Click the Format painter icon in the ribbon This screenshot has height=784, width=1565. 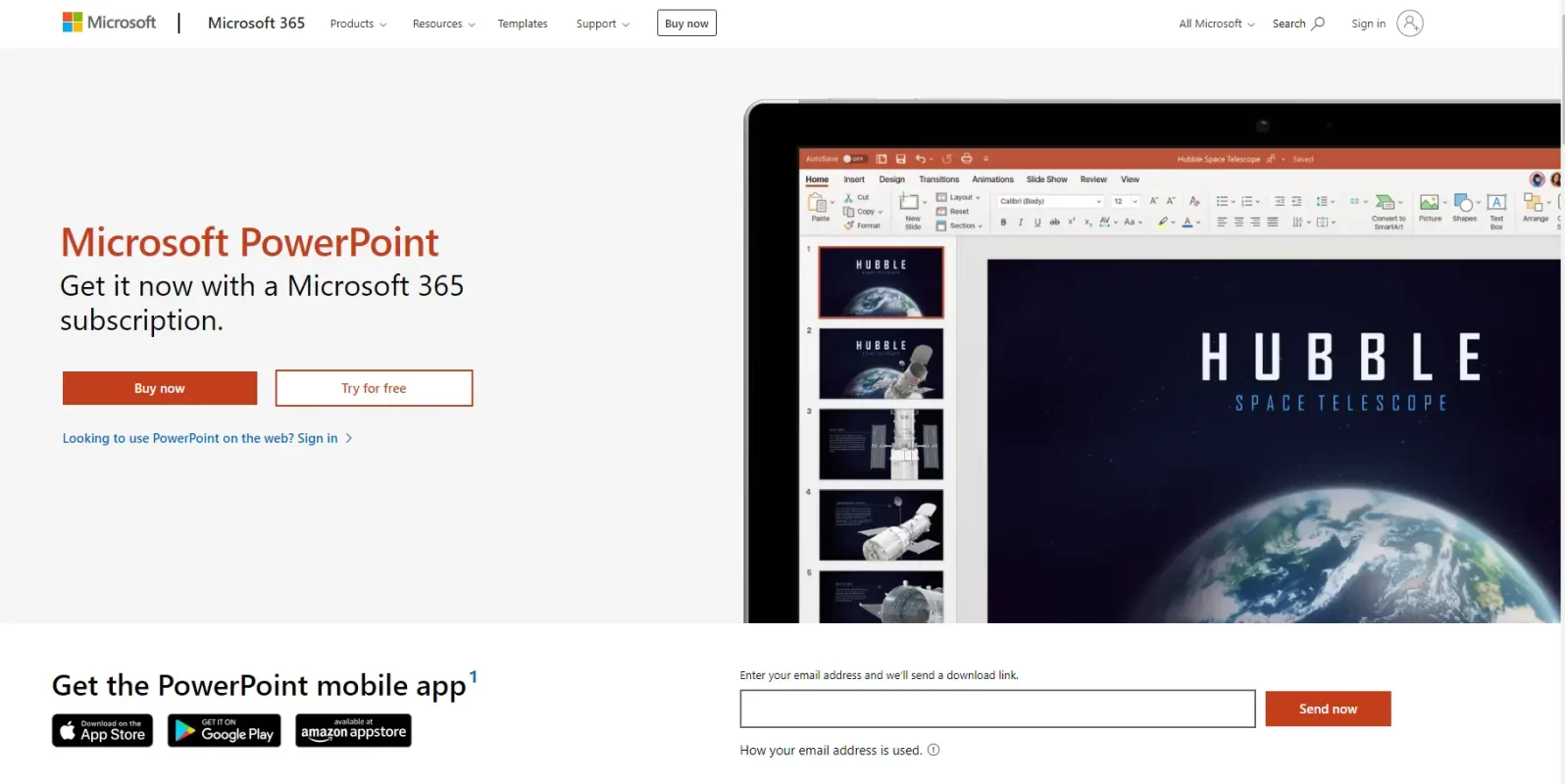(x=849, y=225)
